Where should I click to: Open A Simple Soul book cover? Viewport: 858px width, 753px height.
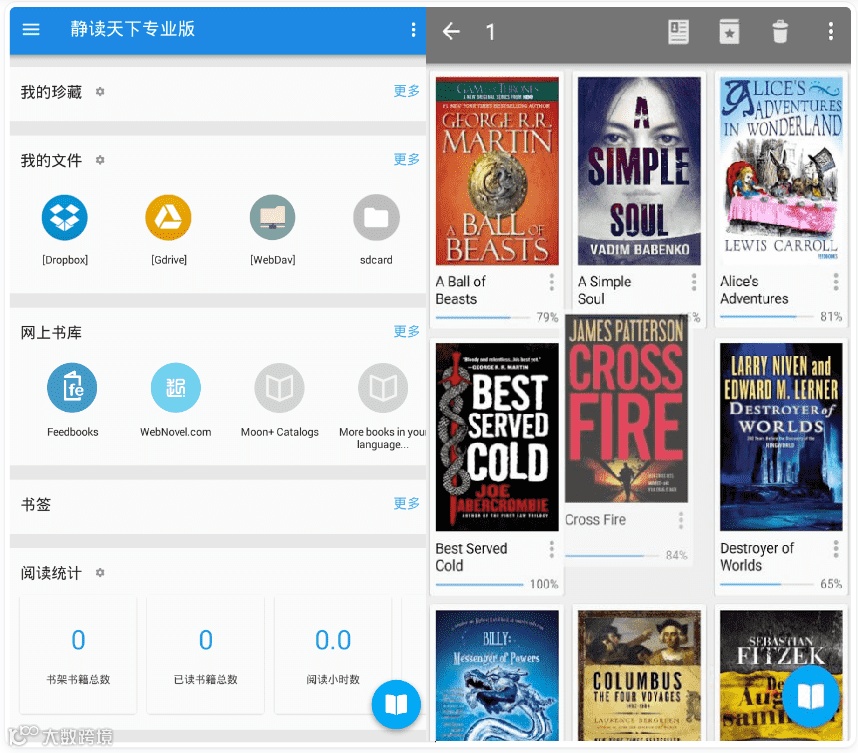click(639, 171)
